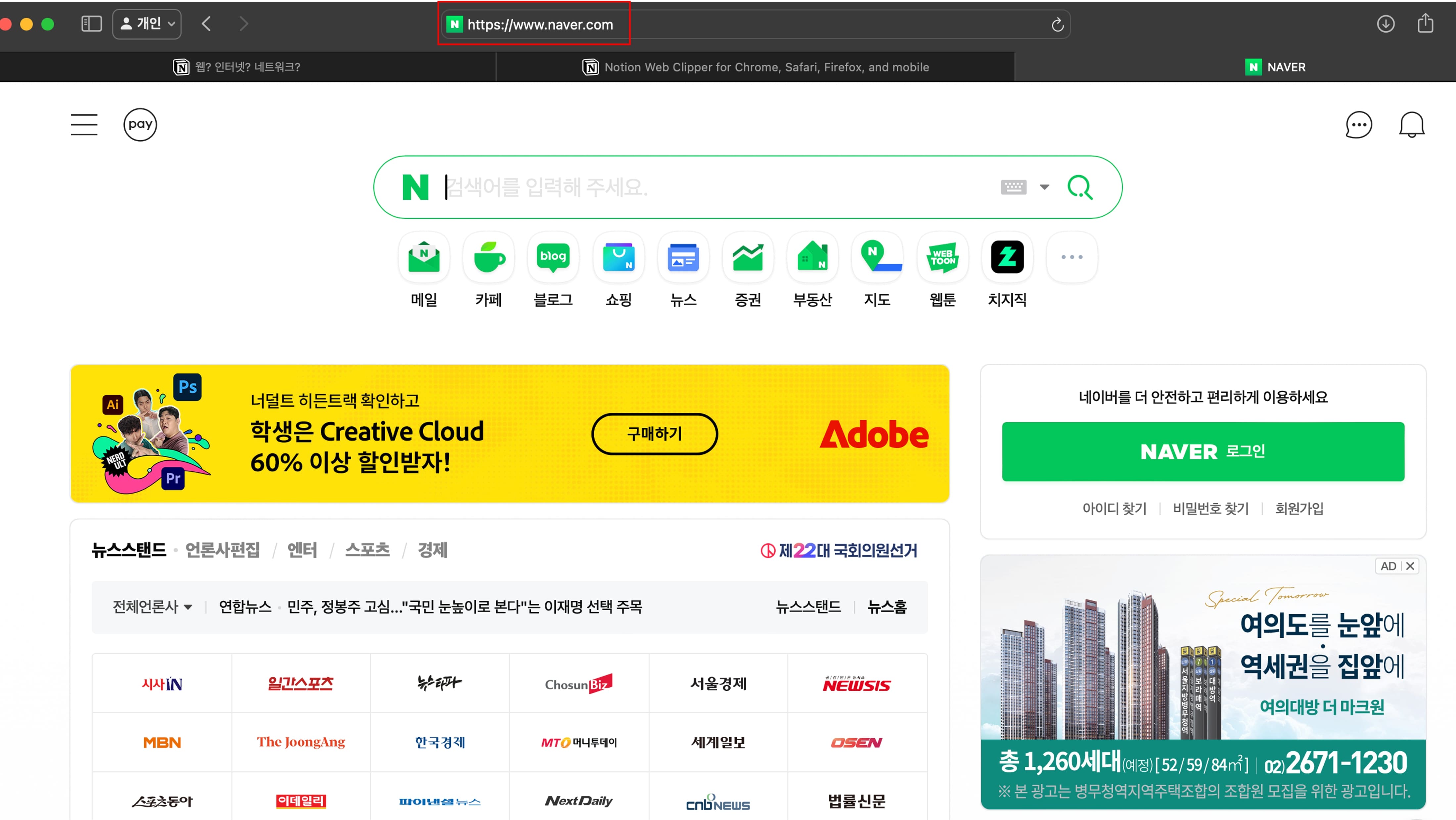Show more services via three-dot icon
This screenshot has height=820, width=1456.
(1072, 257)
